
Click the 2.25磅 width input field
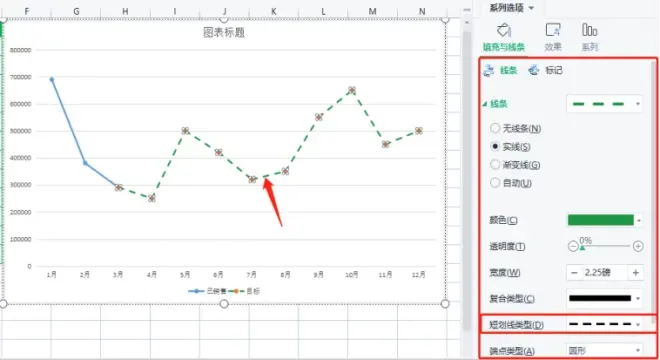click(x=604, y=273)
